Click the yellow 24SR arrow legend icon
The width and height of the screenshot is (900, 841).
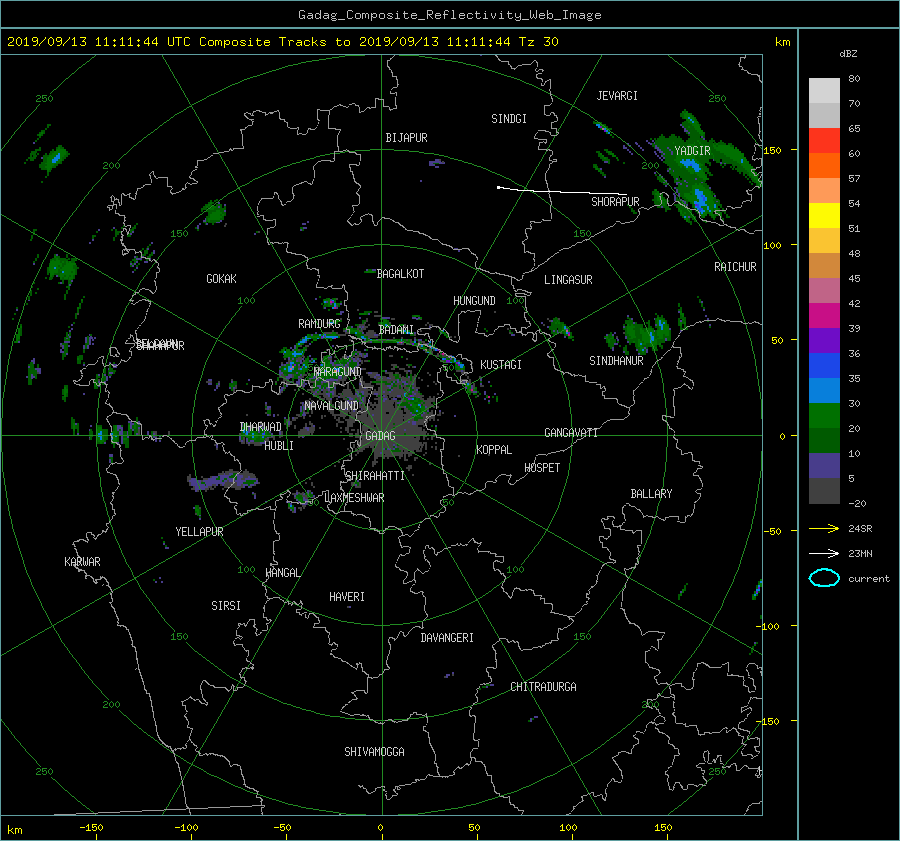(x=824, y=528)
